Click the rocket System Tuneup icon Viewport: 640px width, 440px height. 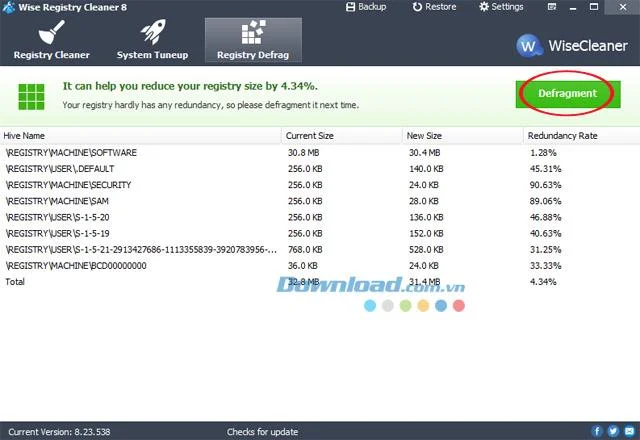[153, 32]
